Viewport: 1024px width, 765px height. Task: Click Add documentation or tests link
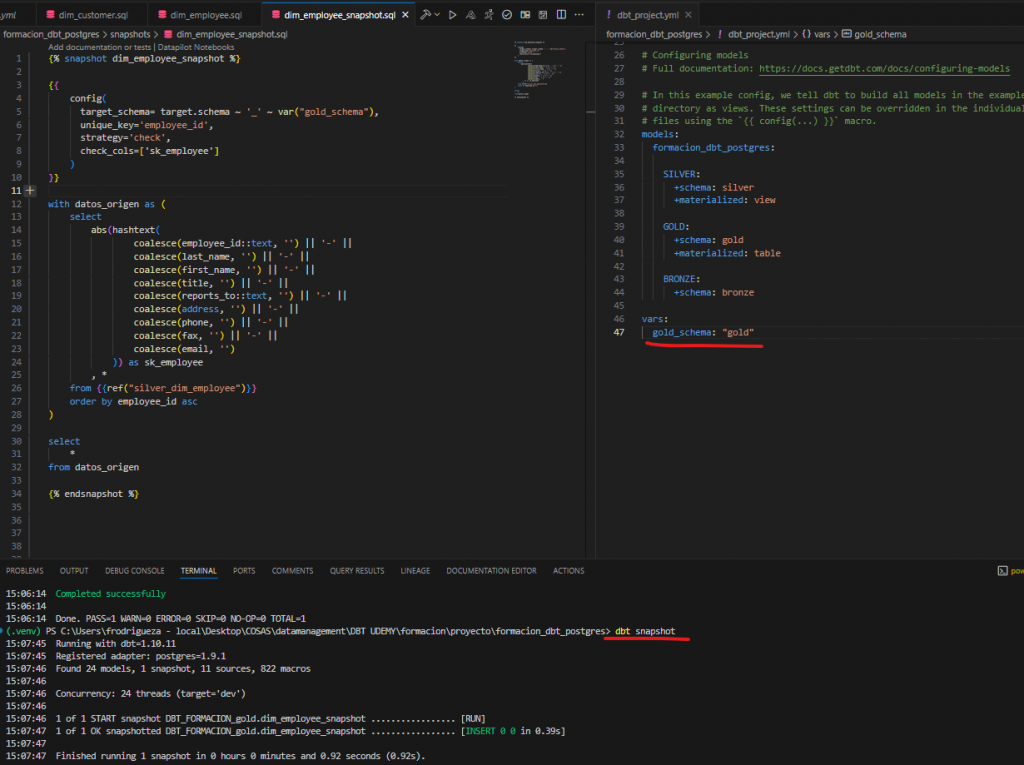pyautogui.click(x=99, y=47)
